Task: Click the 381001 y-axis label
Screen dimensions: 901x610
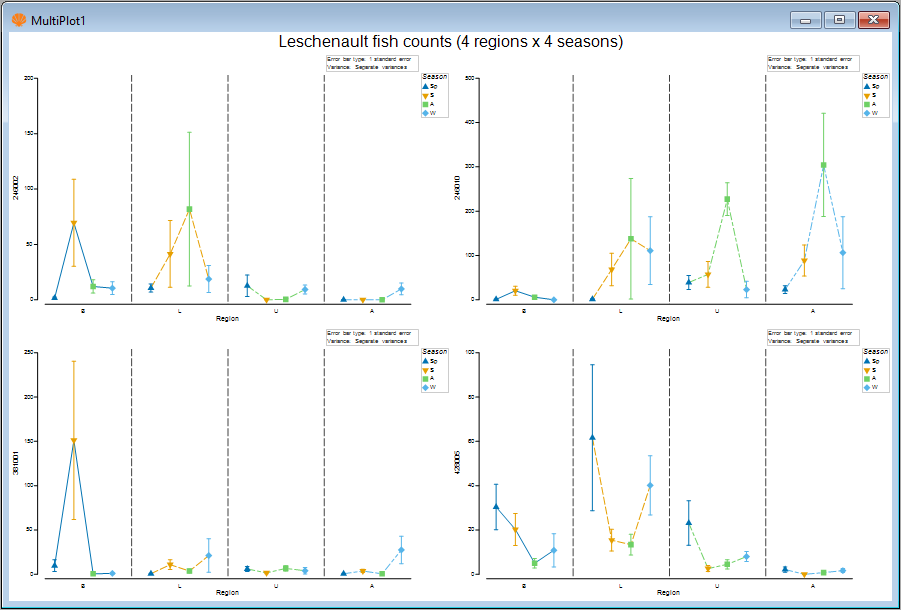Action: point(16,463)
